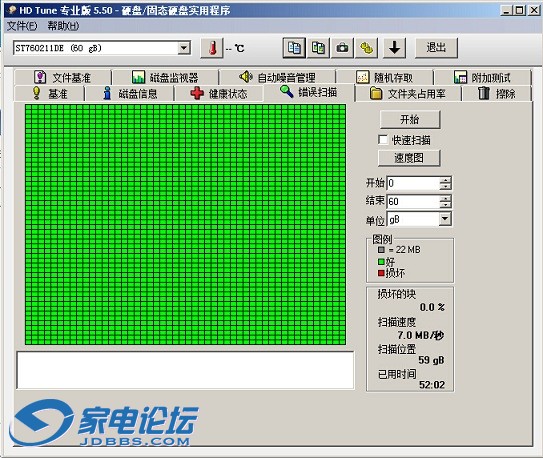Minimize the HD Tune window
543x458 pixels.
506,10
